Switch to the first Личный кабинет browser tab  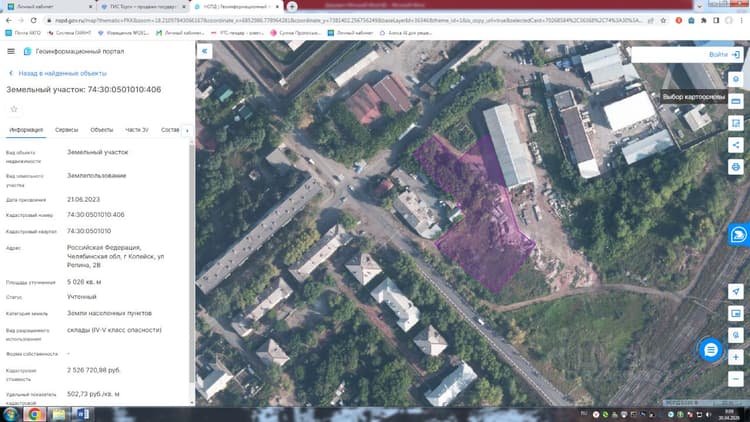[49, 7]
